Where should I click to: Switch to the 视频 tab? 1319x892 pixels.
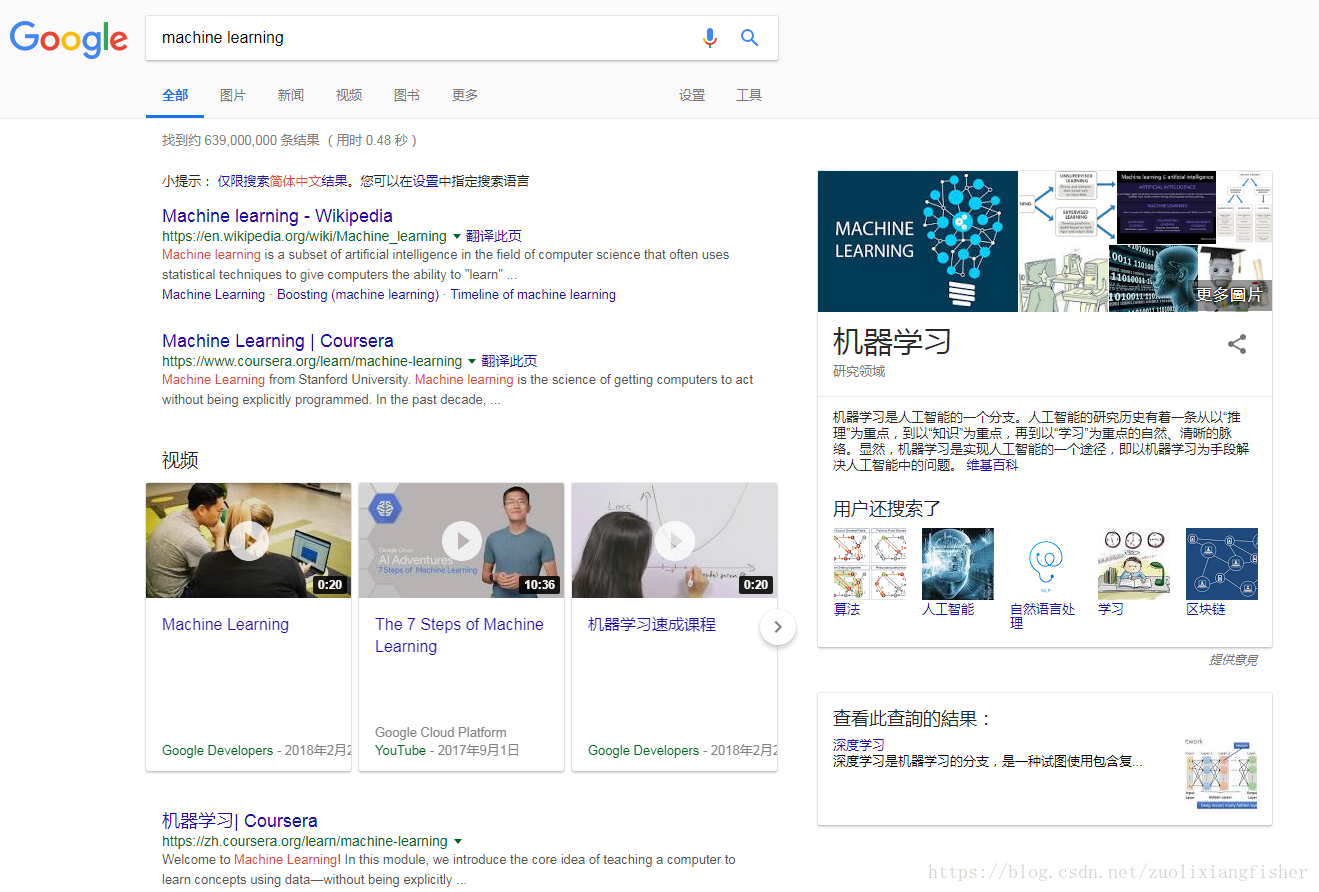coord(349,95)
